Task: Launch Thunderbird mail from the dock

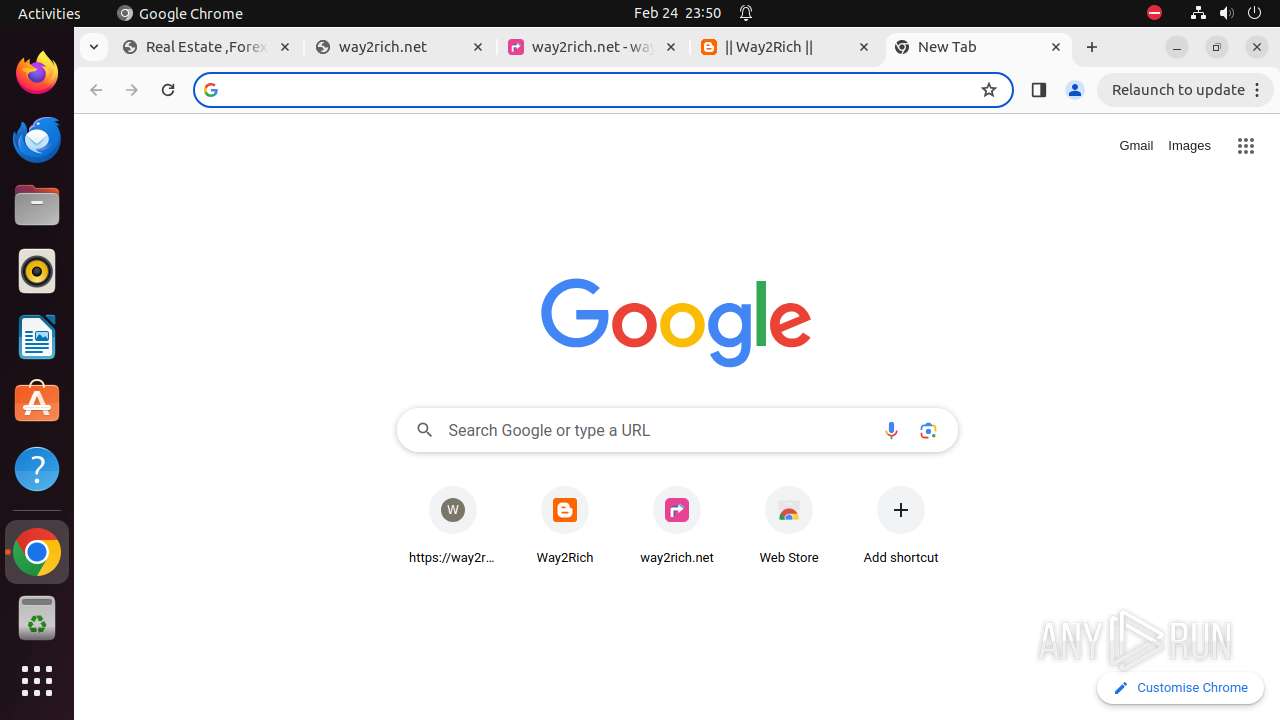Action: [37, 139]
